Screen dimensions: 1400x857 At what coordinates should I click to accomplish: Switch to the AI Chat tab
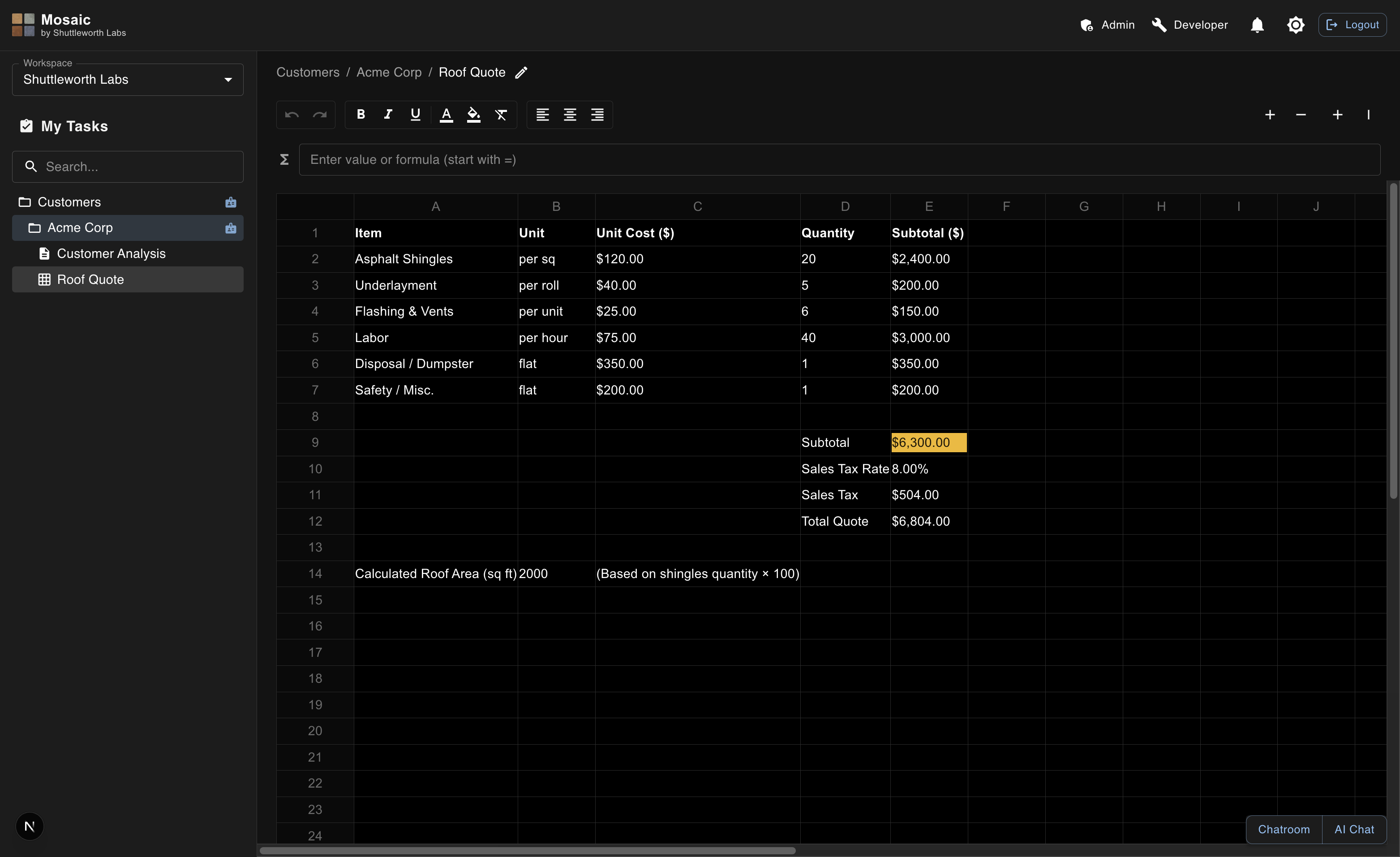pos(1354,829)
